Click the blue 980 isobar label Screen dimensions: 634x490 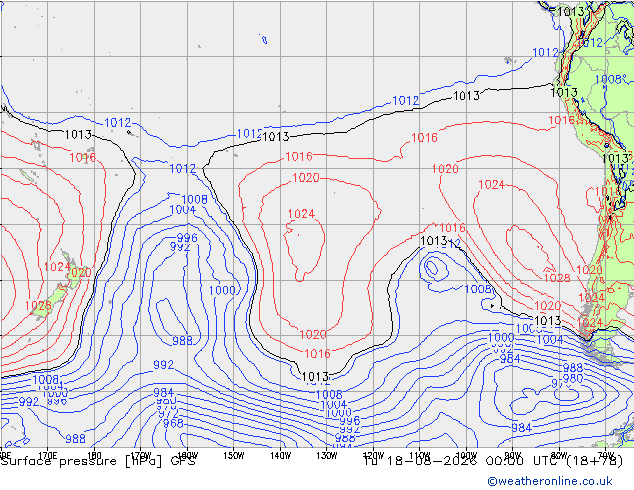(x=573, y=378)
